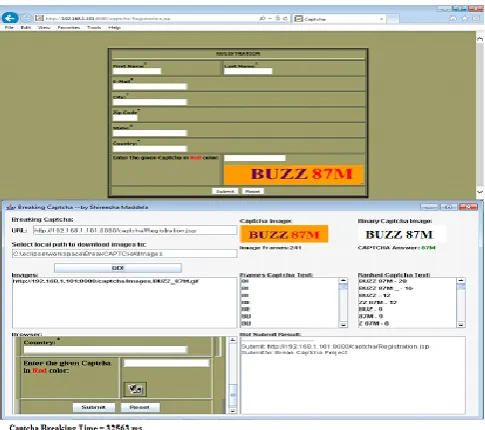This screenshot has height=430, width=485.
Task: Click scroll-up arrow of Ranked Captcha Text list
Action: point(461,281)
